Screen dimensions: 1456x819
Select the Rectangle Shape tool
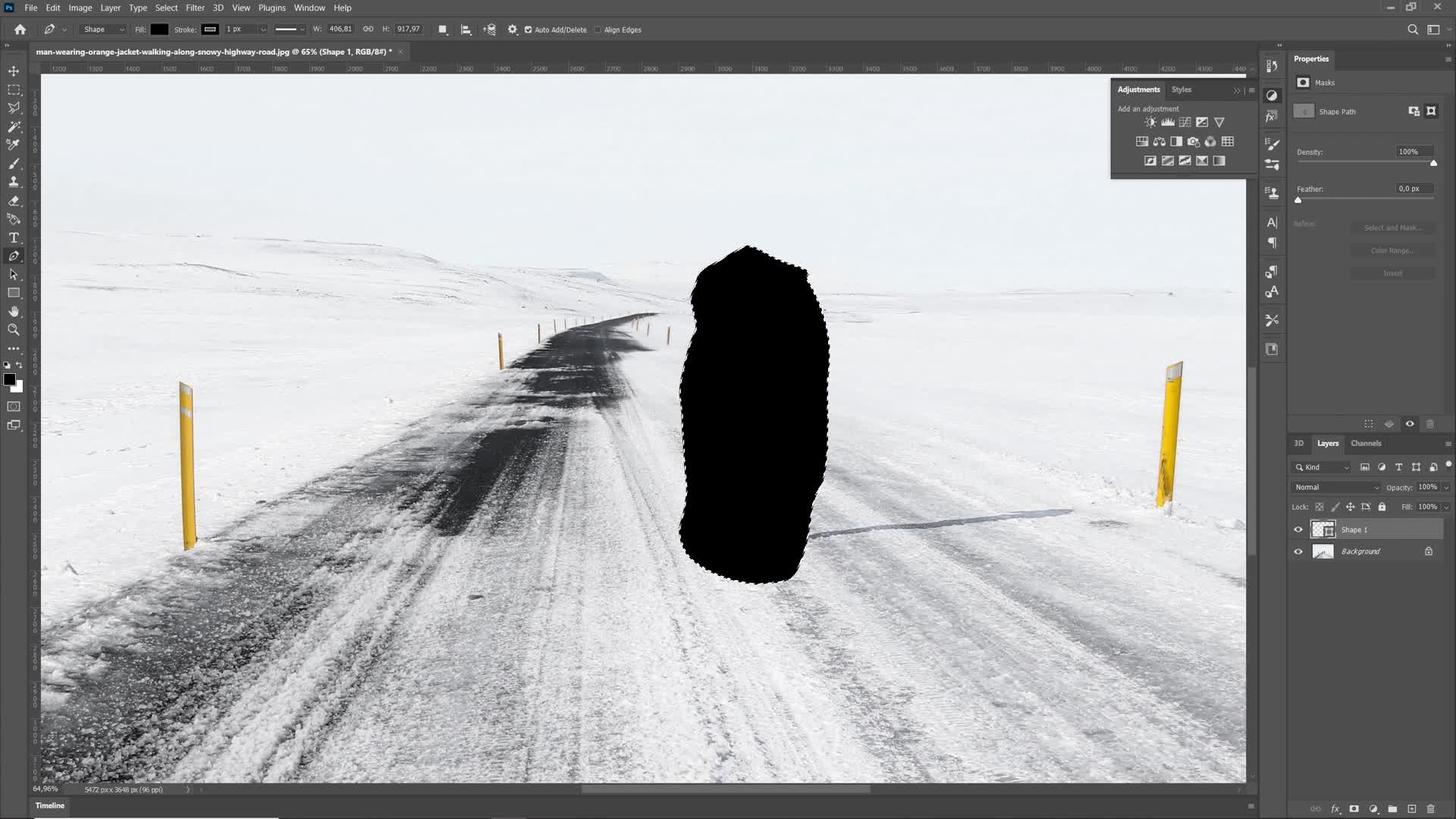click(x=14, y=293)
